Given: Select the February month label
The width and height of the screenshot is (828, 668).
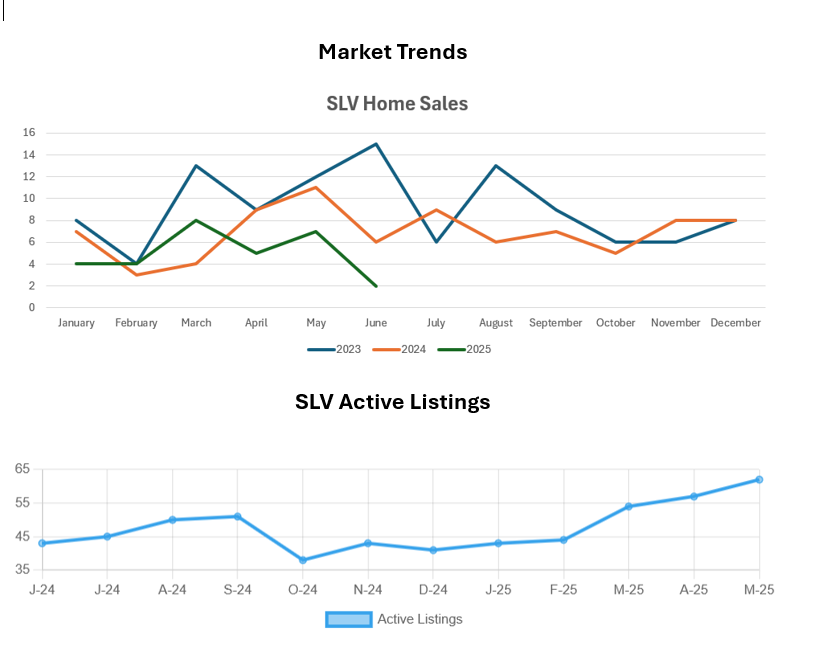Looking at the screenshot, I should click(x=136, y=323).
